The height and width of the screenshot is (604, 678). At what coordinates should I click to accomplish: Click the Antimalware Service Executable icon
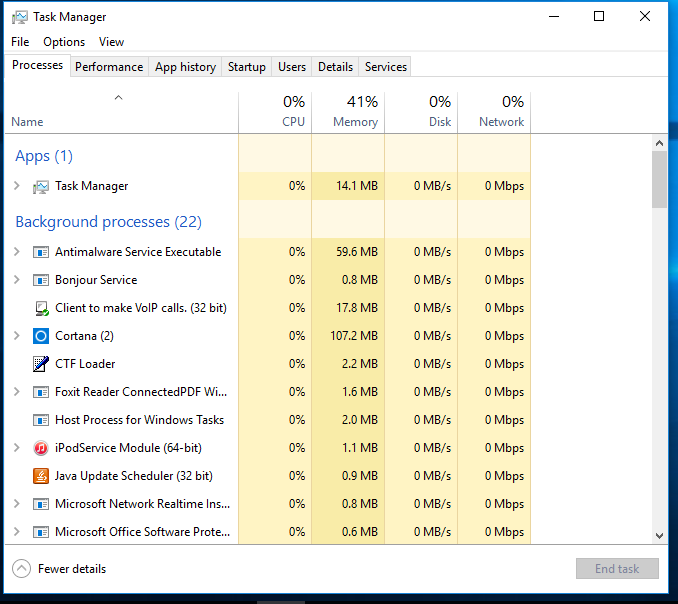[41, 252]
